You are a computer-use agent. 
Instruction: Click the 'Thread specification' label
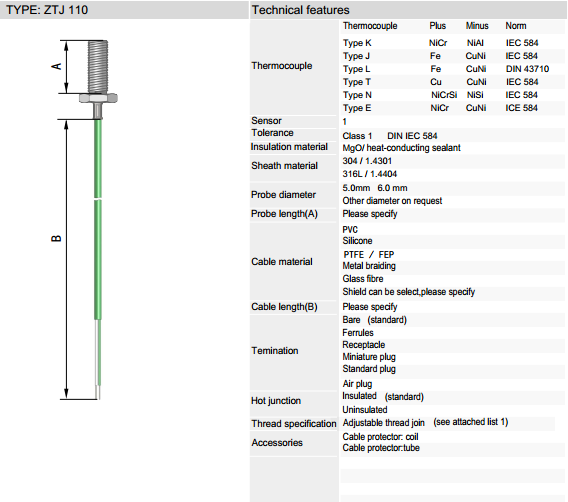coord(294,423)
